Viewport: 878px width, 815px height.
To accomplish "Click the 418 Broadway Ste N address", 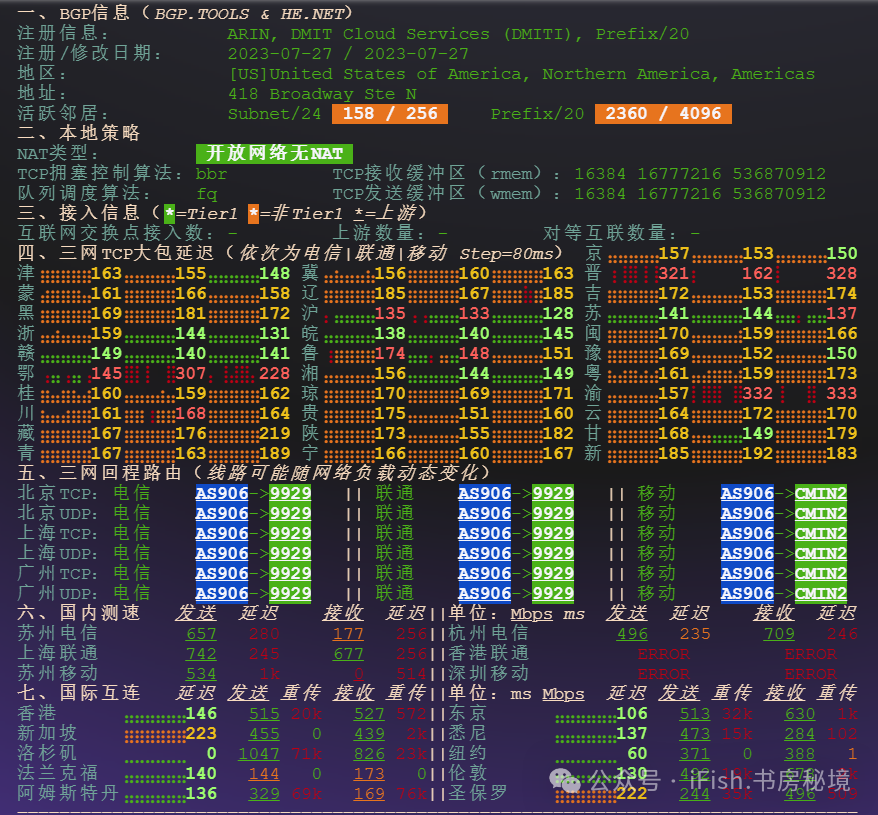I will tap(322, 93).
